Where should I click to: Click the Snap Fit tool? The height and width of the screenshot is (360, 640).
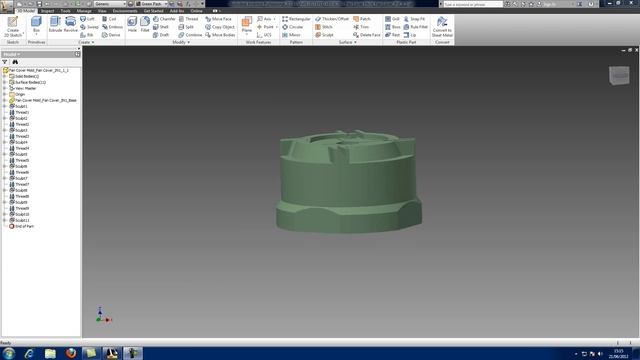click(414, 19)
